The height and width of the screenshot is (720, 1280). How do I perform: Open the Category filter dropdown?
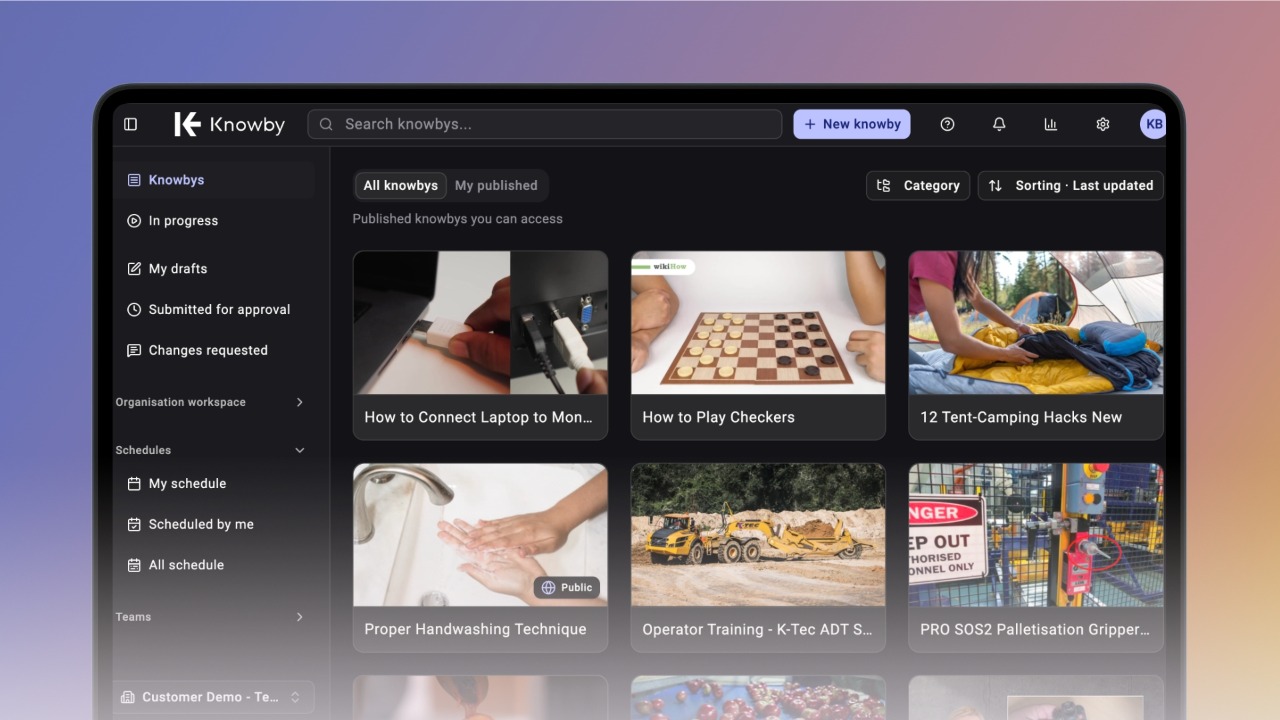pyautogui.click(x=918, y=185)
